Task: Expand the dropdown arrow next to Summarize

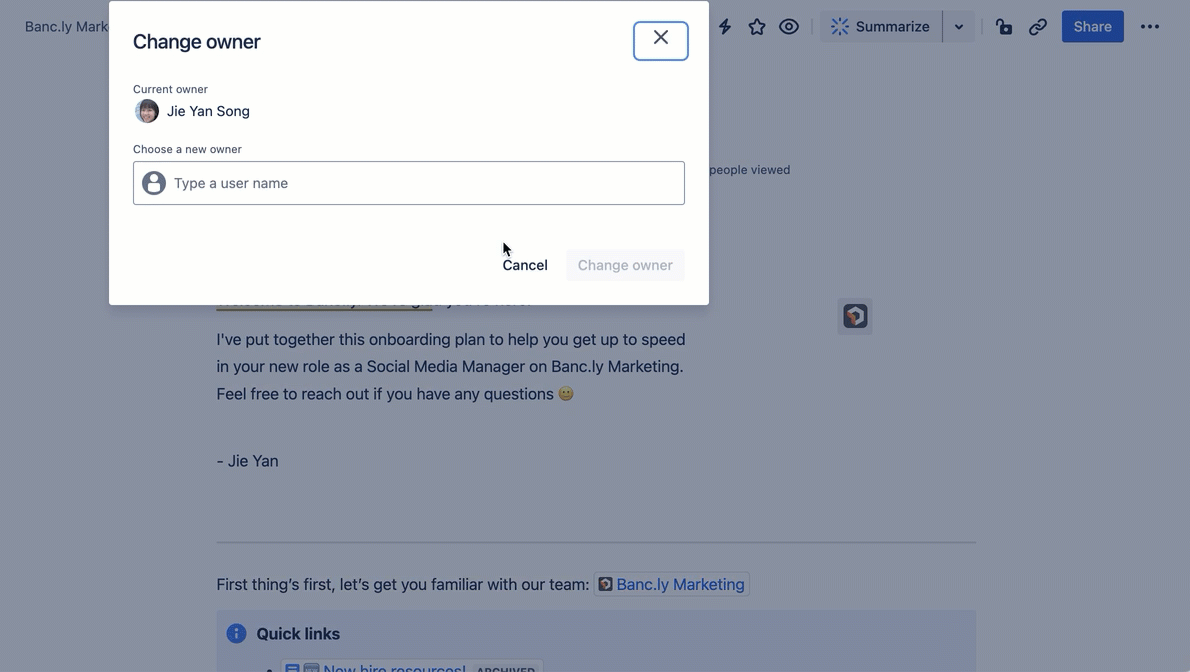Action: [x=959, y=27]
